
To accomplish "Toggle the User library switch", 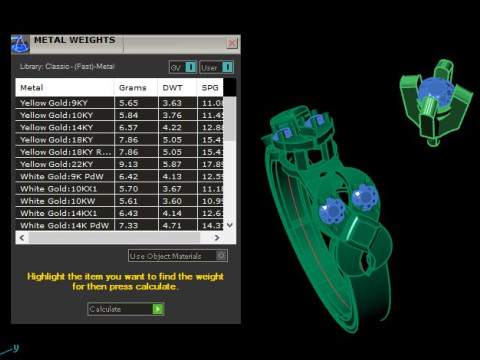I will 216,67.
